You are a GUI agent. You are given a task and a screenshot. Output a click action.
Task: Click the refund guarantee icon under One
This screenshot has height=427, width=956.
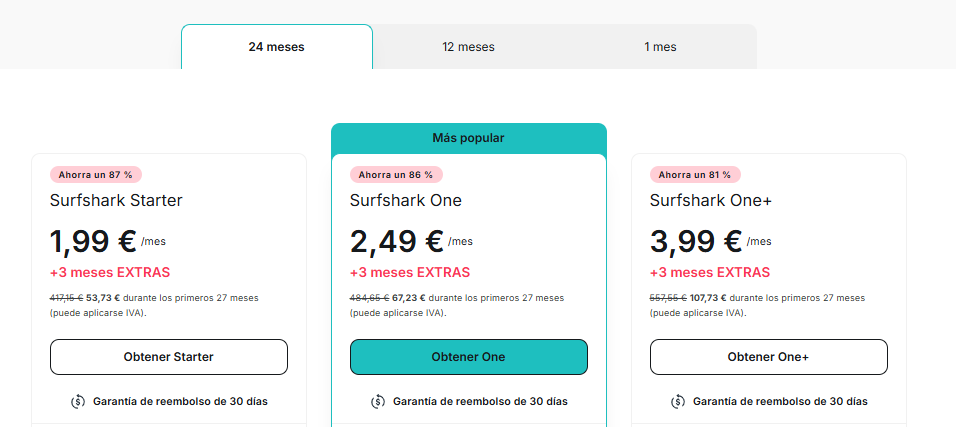coord(378,401)
